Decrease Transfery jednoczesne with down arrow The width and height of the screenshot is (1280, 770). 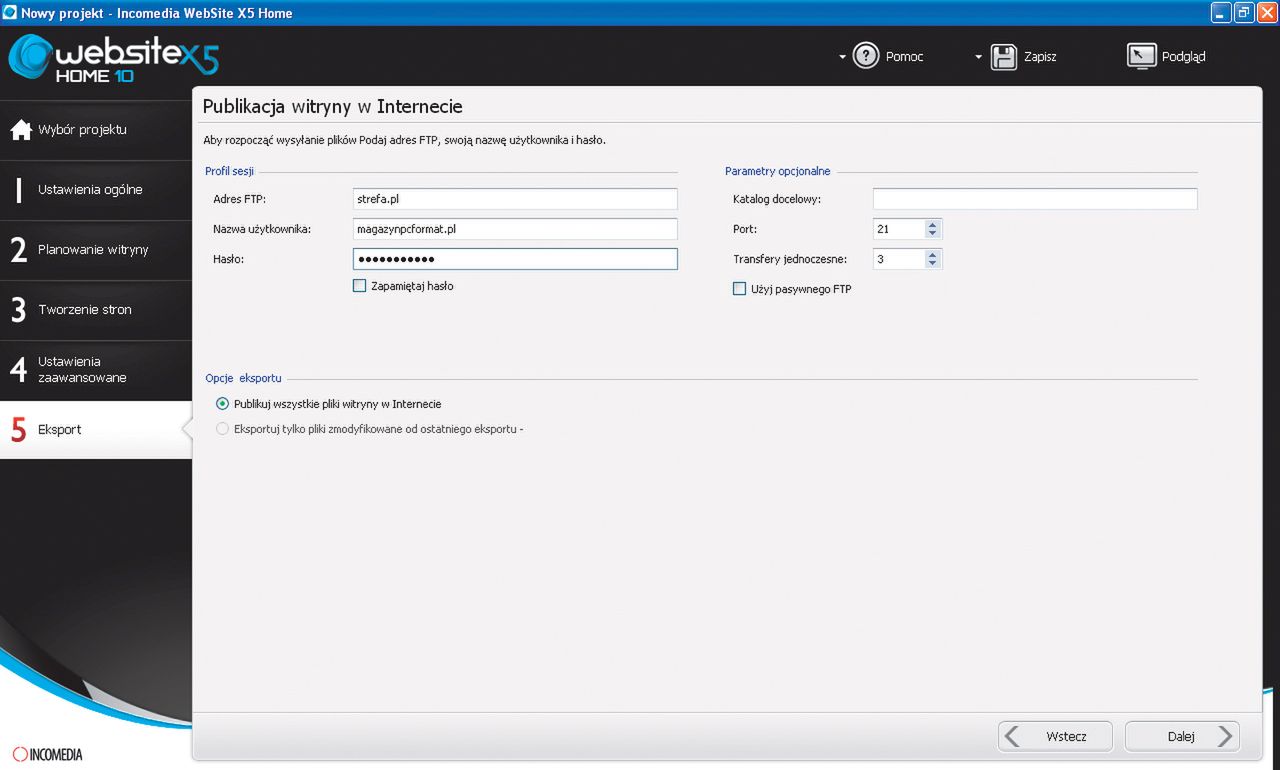pyautogui.click(x=933, y=264)
